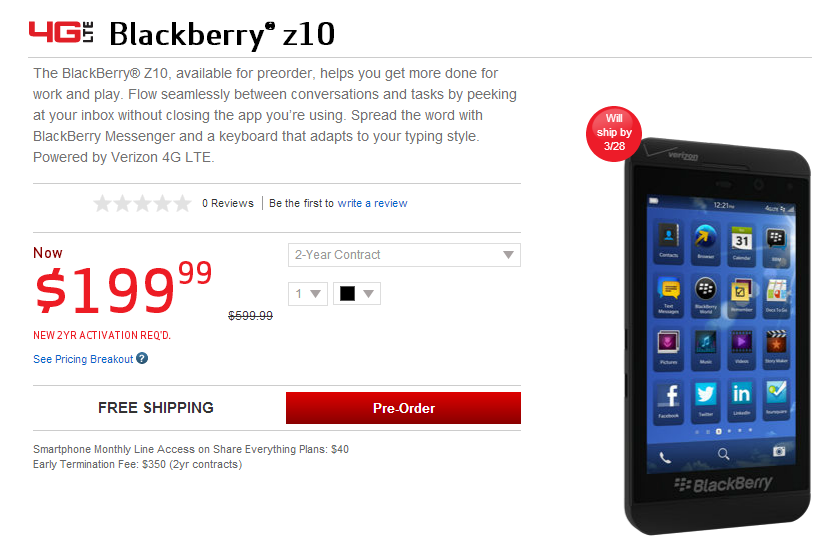838x554 pixels.
Task: Click the Calendar 31 icon on the phone
Action: (742, 243)
